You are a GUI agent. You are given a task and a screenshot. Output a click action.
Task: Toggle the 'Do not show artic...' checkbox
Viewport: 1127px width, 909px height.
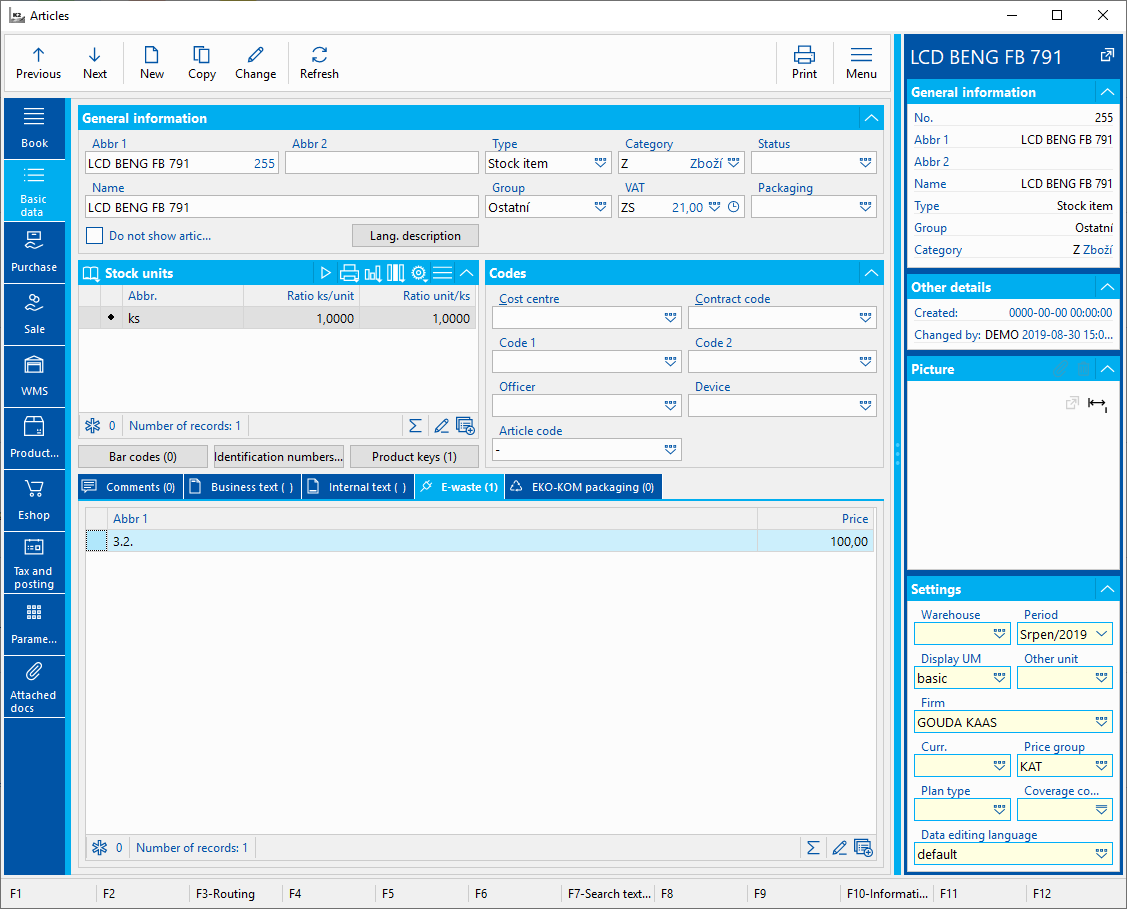(x=95, y=236)
